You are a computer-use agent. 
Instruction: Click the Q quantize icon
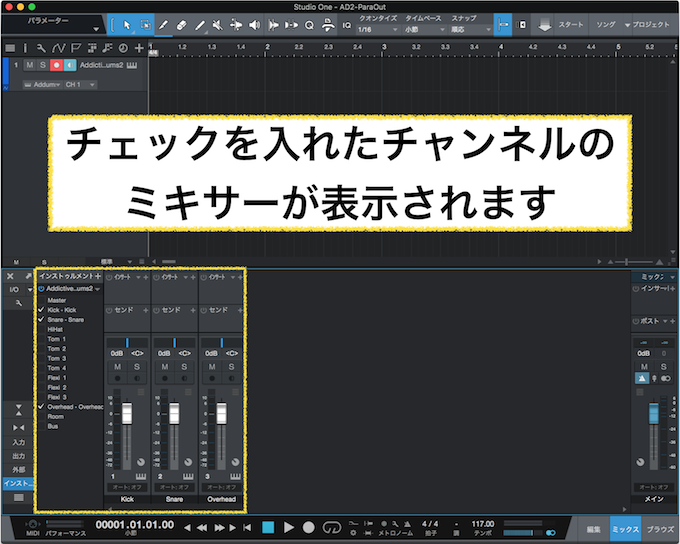(x=309, y=25)
